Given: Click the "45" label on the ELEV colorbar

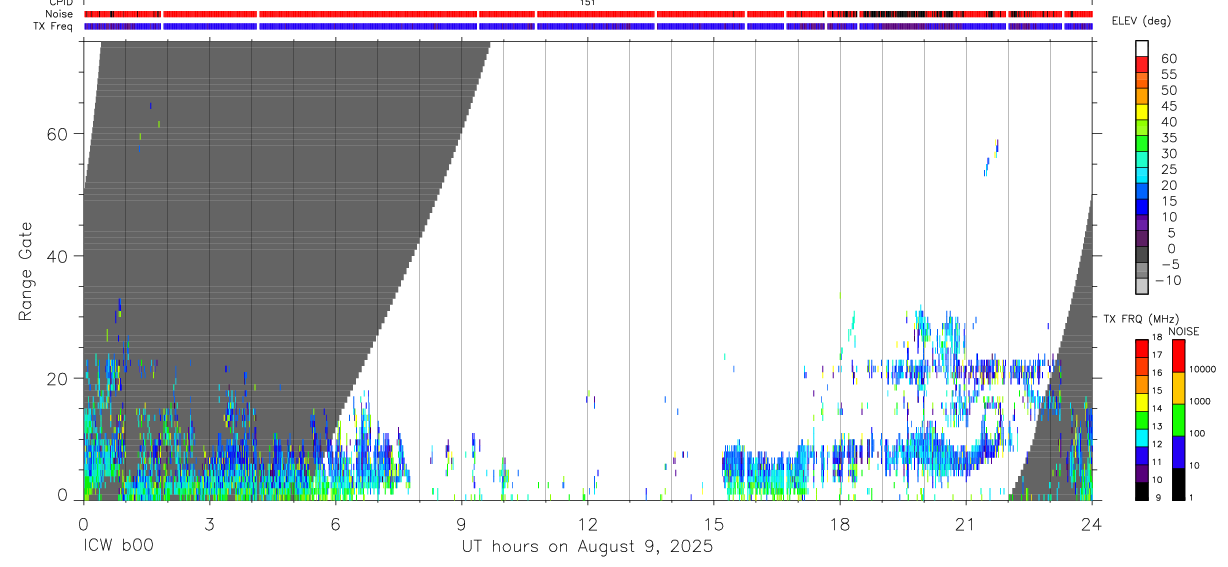Looking at the screenshot, I should (x=1168, y=105).
